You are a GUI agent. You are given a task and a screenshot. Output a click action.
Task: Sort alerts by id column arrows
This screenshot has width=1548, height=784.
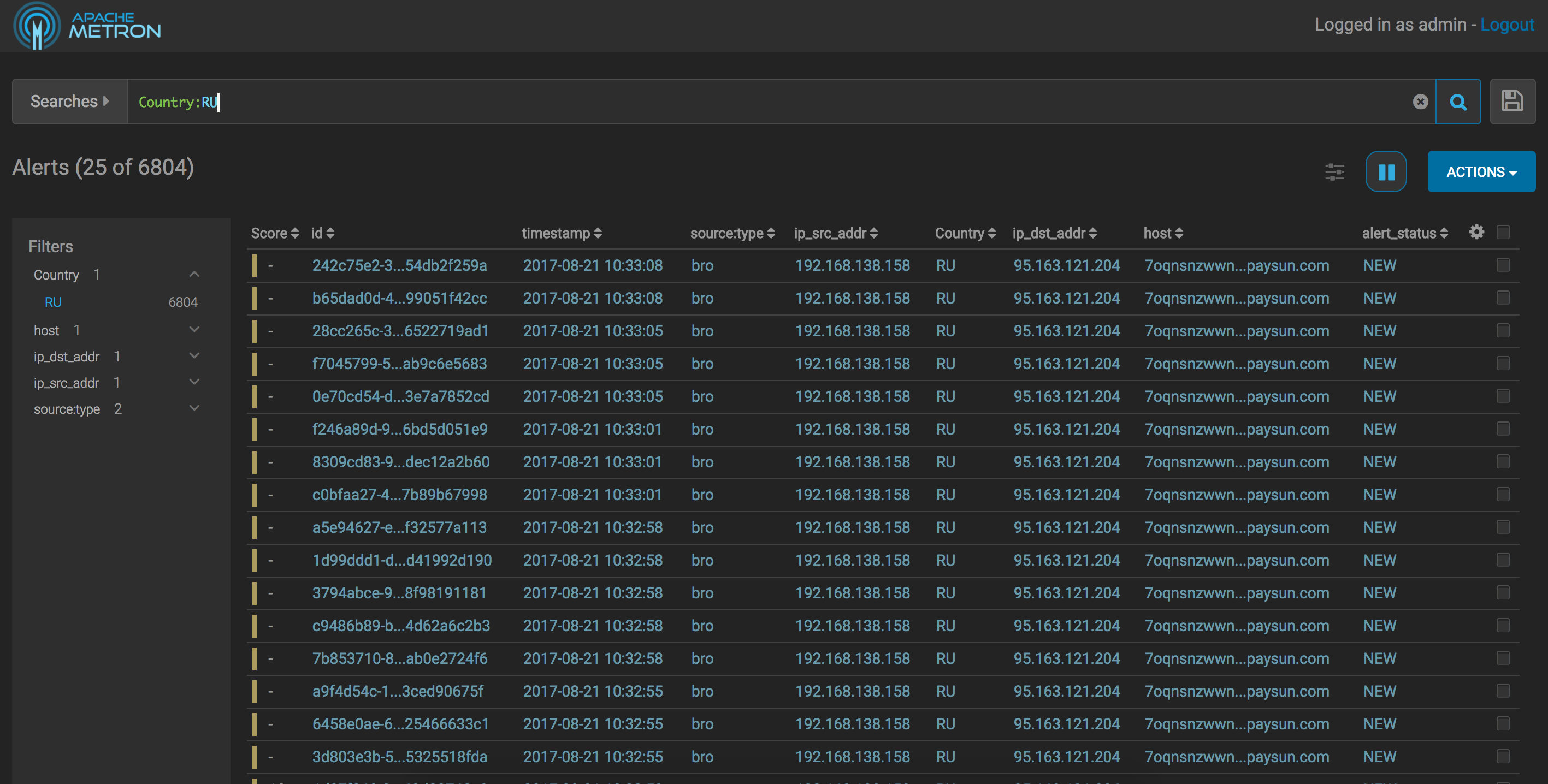pos(330,233)
